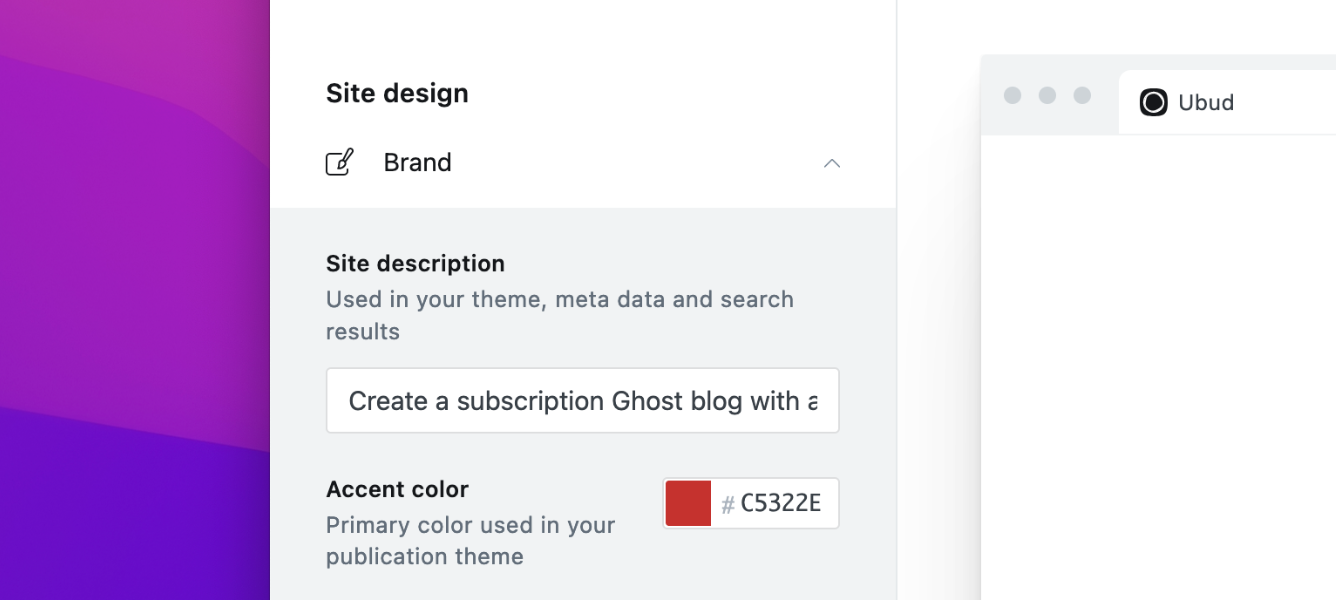Select the Brand settings row label

click(x=417, y=162)
